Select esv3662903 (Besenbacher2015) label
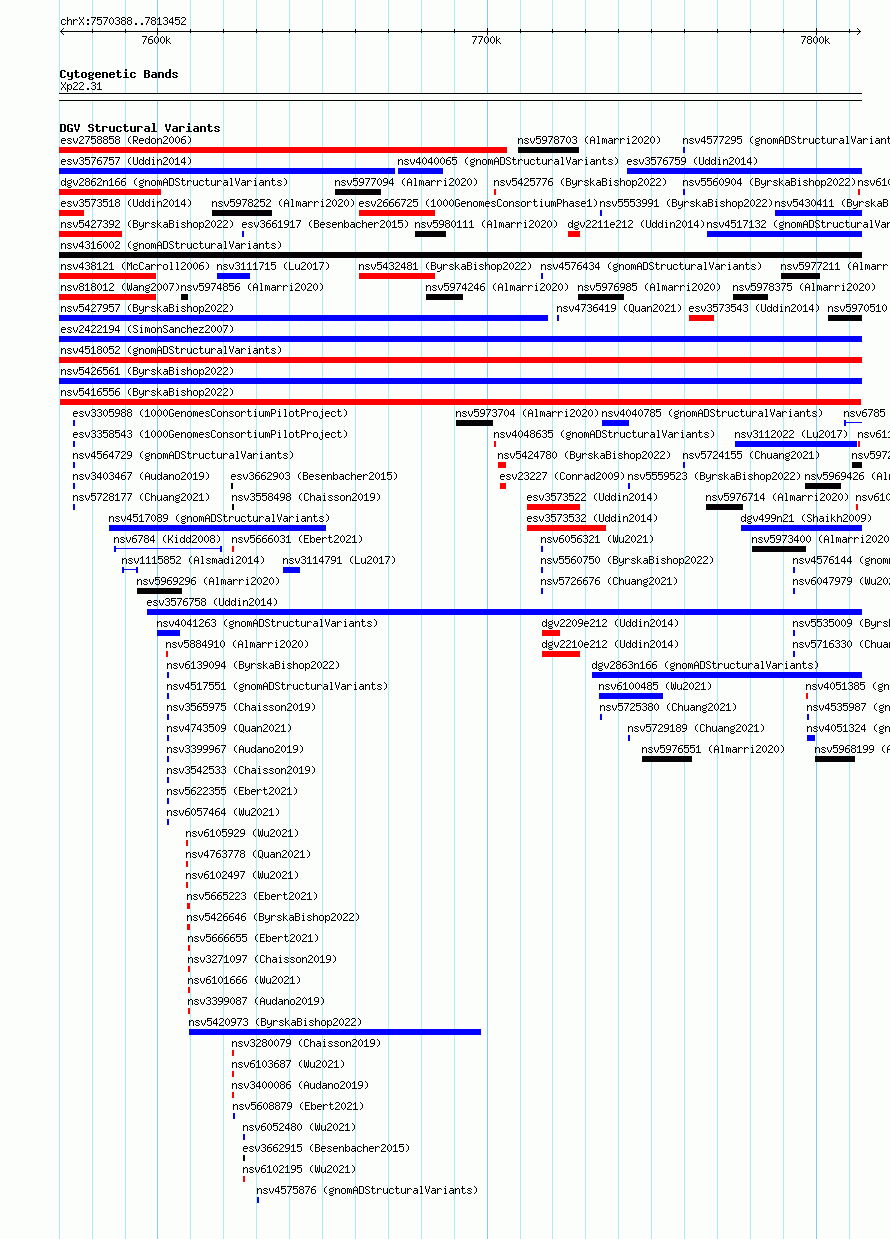 [x=314, y=477]
